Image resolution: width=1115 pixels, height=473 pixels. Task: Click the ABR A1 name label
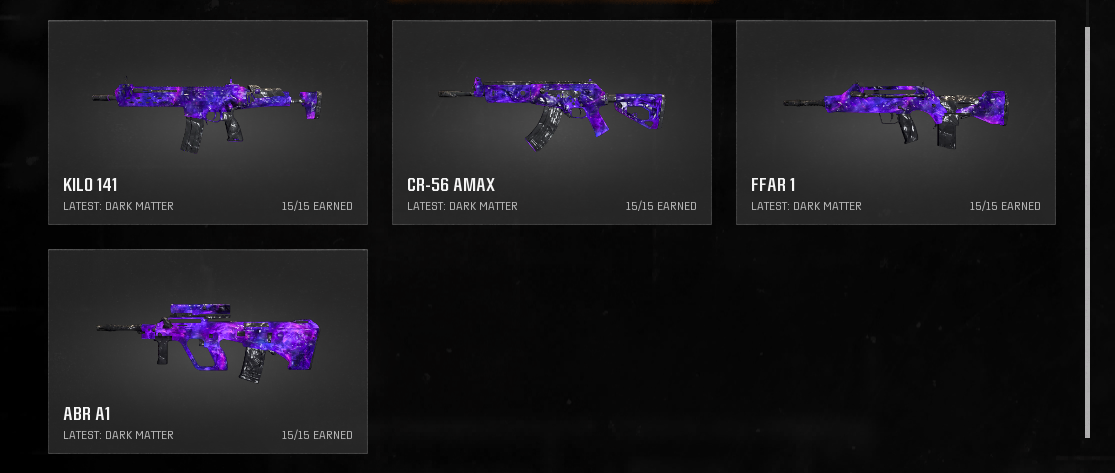pyautogui.click(x=87, y=414)
